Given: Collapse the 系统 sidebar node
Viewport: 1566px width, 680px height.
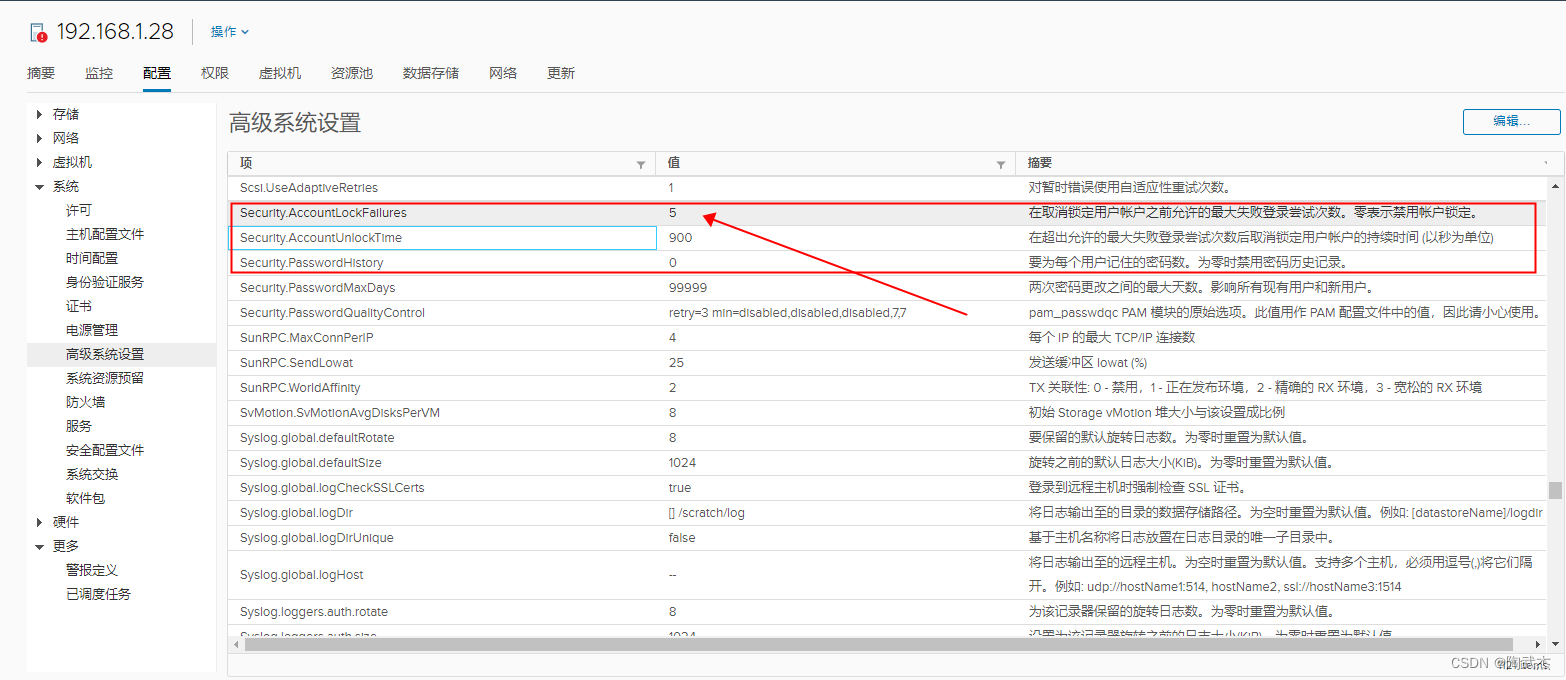Looking at the screenshot, I should pos(40,187).
